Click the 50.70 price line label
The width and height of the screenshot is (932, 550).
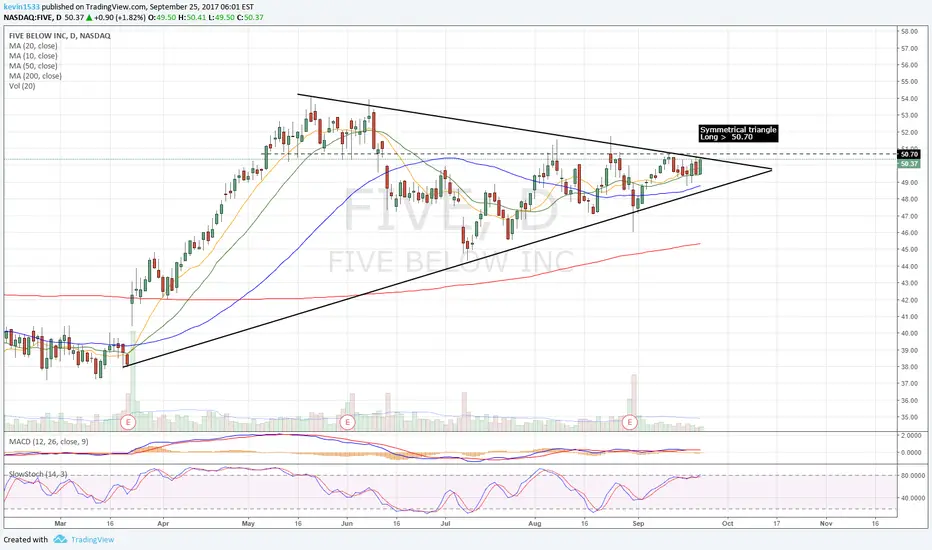(909, 154)
